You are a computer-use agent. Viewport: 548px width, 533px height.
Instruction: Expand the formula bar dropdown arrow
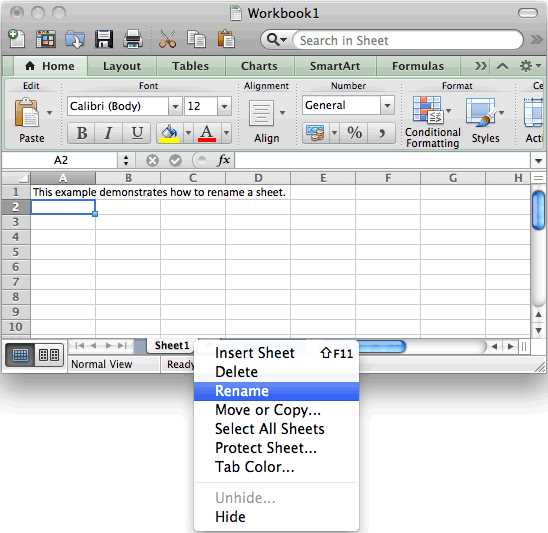click(x=538, y=161)
